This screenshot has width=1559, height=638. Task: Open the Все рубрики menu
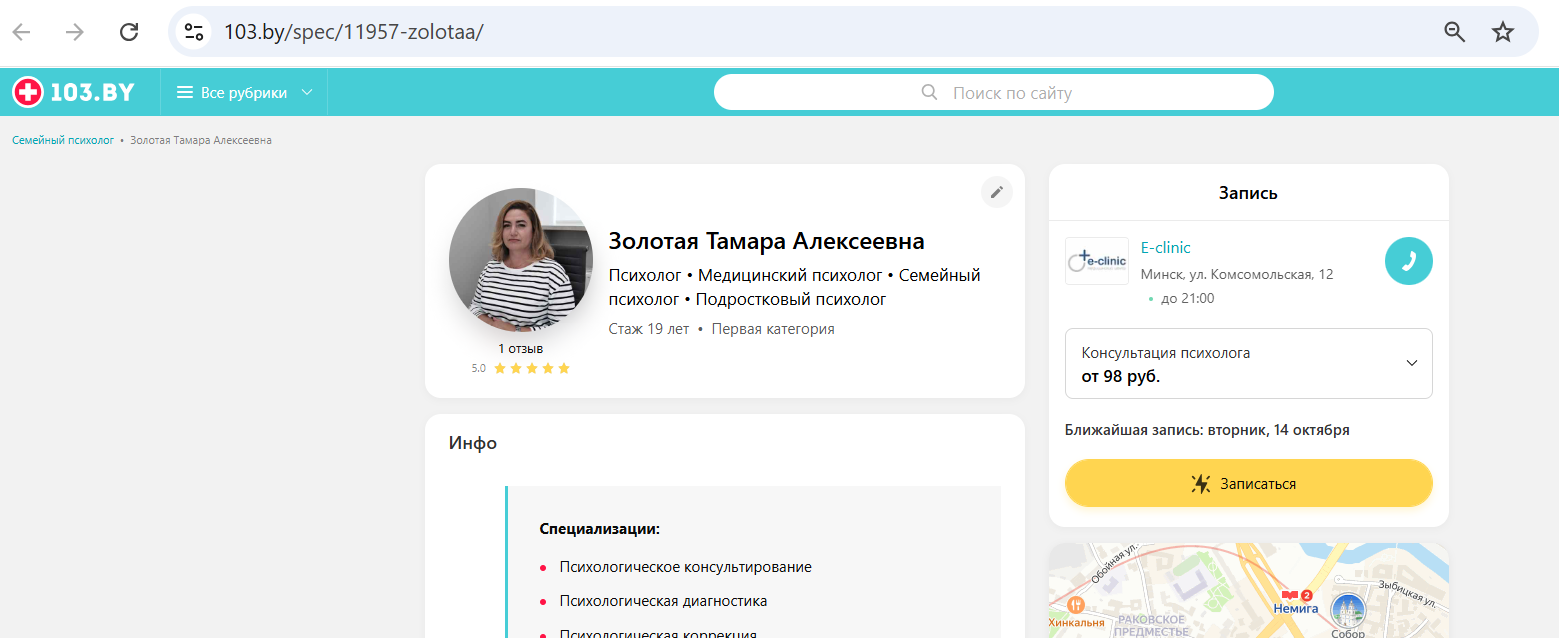click(x=245, y=93)
